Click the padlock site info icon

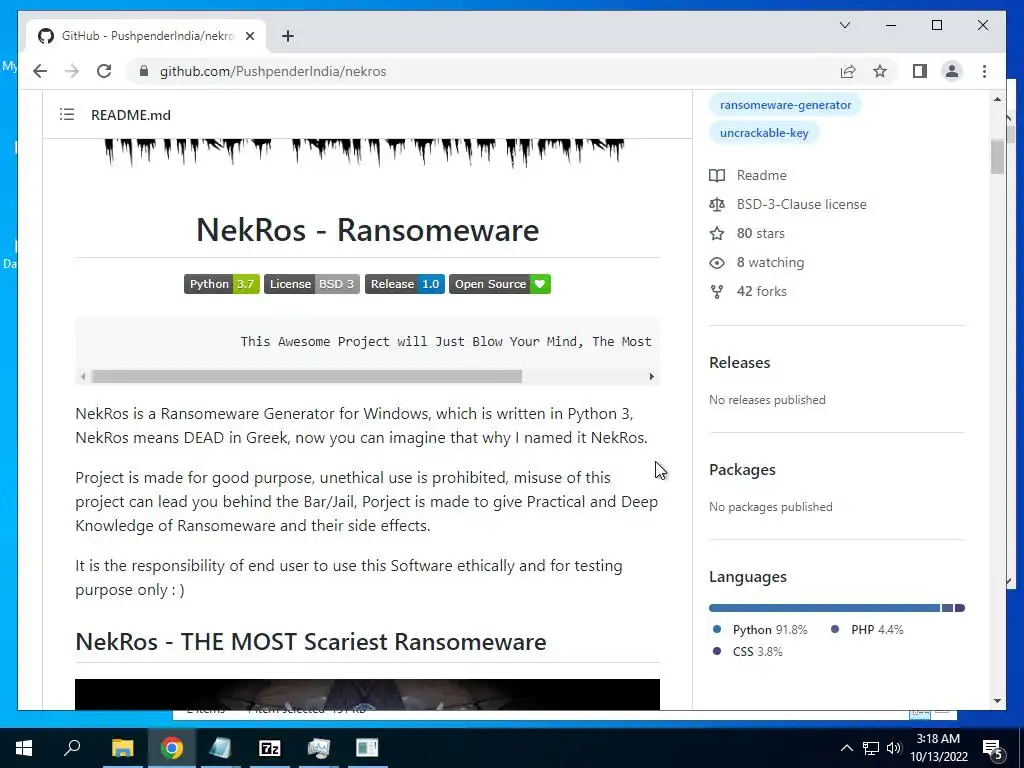[x=144, y=71]
